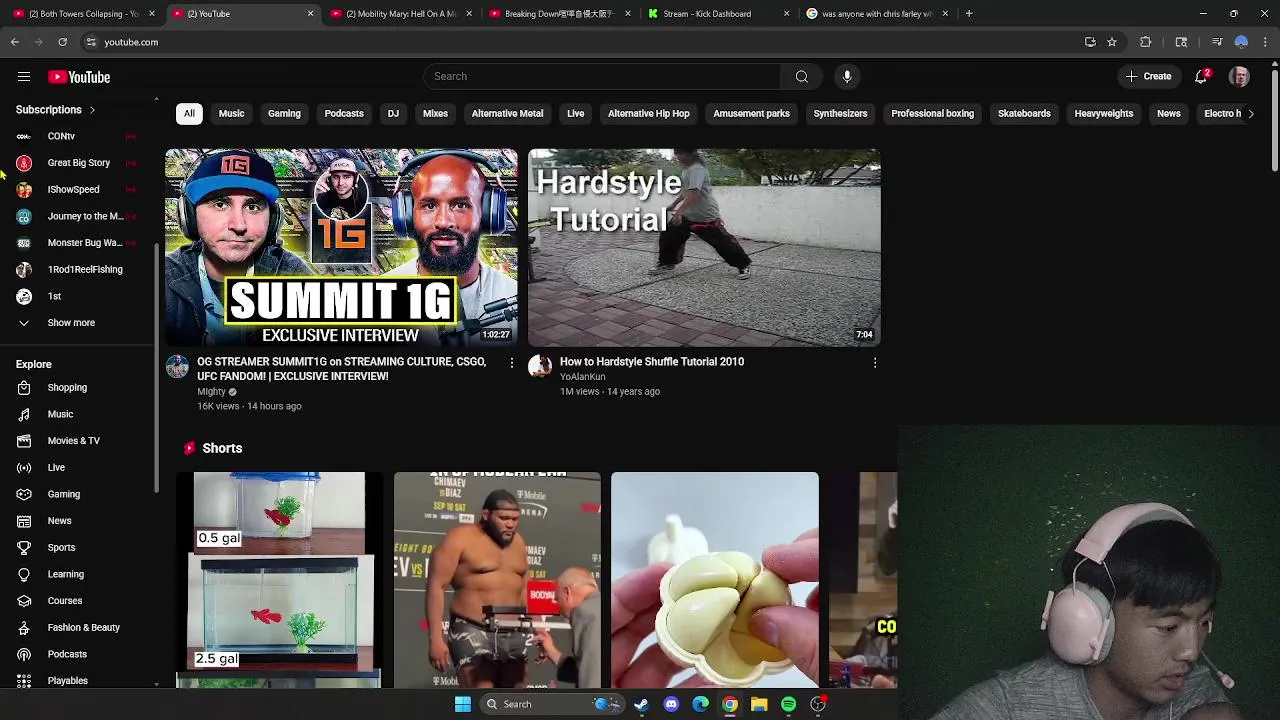Viewport: 1280px width, 720px height.
Task: Switch to the Mobility Mary browser tab
Action: pos(399,14)
